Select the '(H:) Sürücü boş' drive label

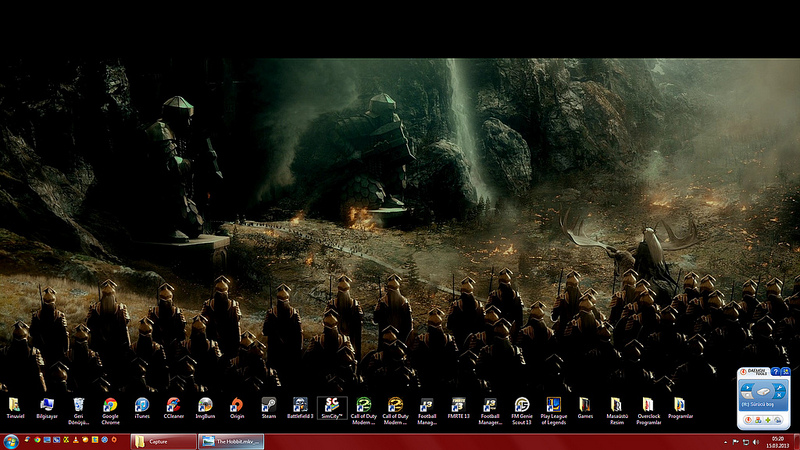pyautogui.click(x=758, y=405)
